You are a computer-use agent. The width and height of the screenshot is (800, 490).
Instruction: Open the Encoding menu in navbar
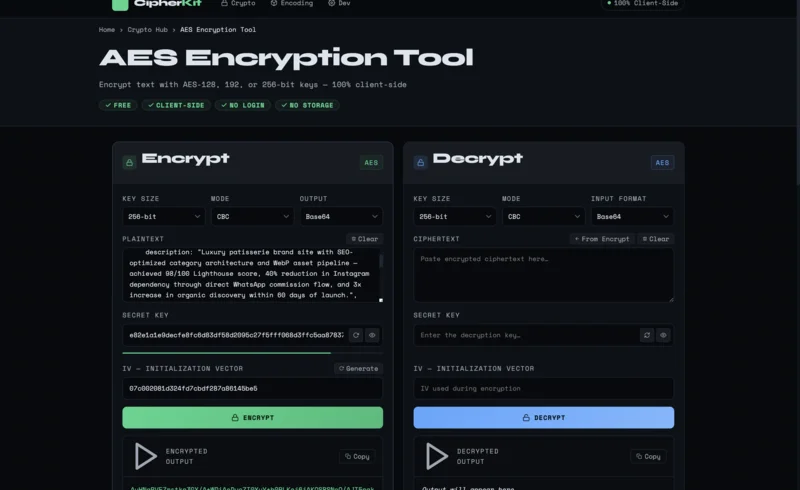pyautogui.click(x=292, y=4)
